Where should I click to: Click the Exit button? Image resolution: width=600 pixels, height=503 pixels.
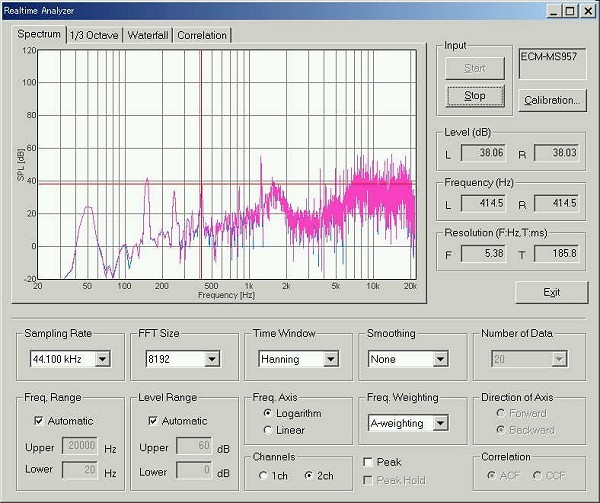551,292
